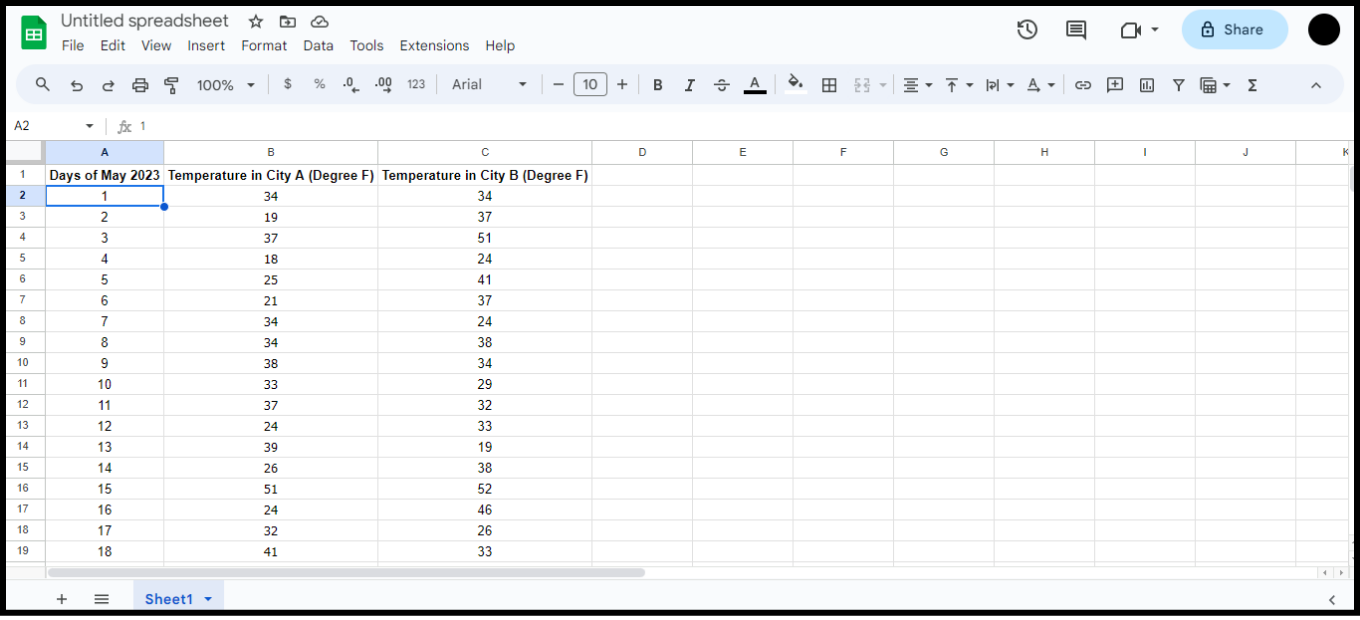Toggle strikethrough formatting
1360x620 pixels.
[722, 85]
